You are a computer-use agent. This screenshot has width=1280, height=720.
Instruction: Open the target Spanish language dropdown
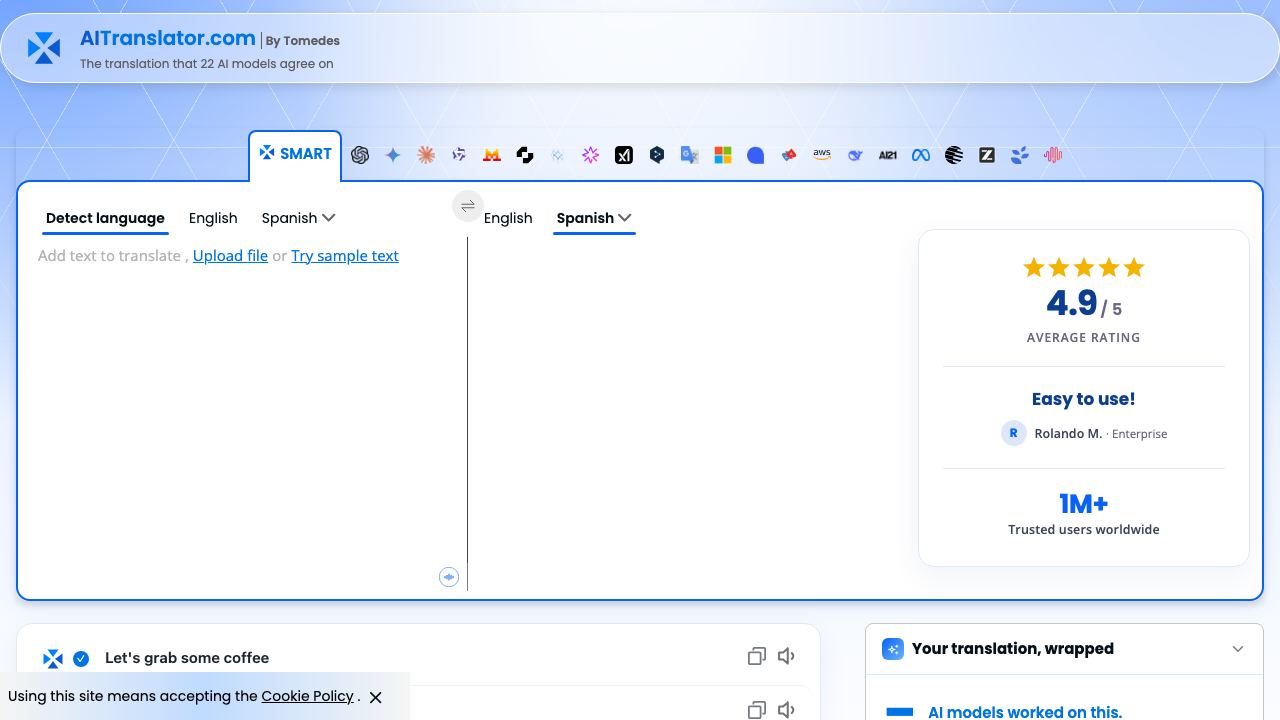594,218
